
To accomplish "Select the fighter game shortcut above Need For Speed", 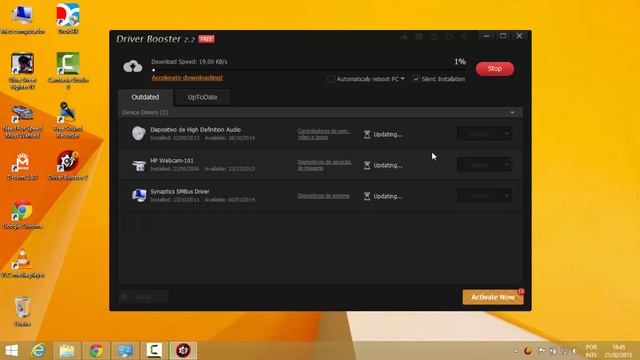I will pos(22,71).
